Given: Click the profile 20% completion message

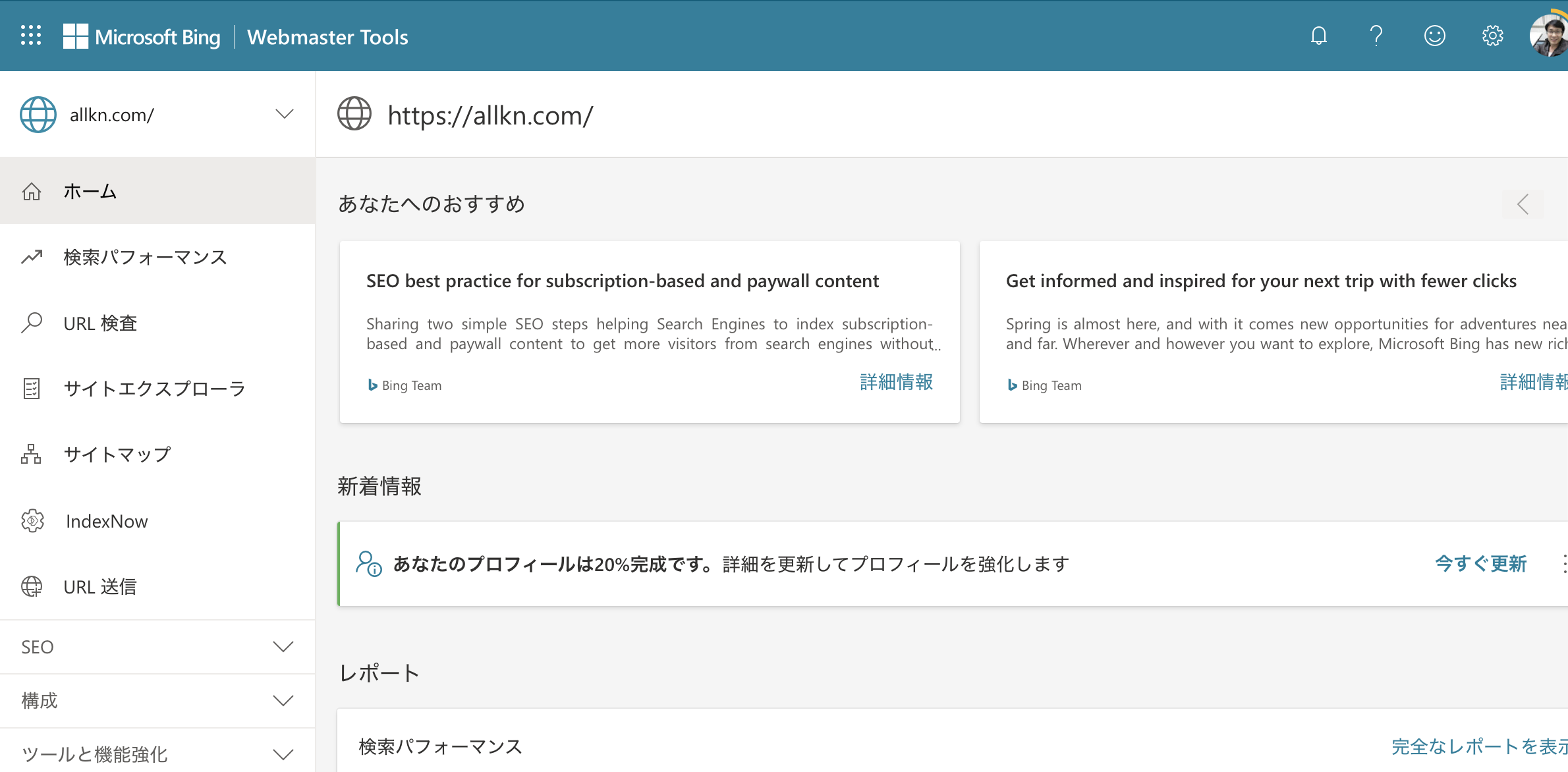Looking at the screenshot, I should [x=731, y=564].
